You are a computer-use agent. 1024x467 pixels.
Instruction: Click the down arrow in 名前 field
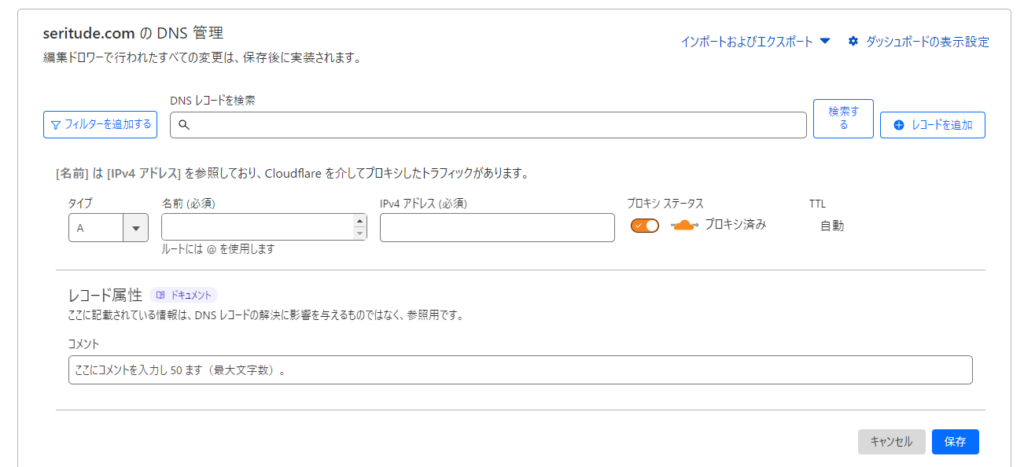click(x=360, y=234)
